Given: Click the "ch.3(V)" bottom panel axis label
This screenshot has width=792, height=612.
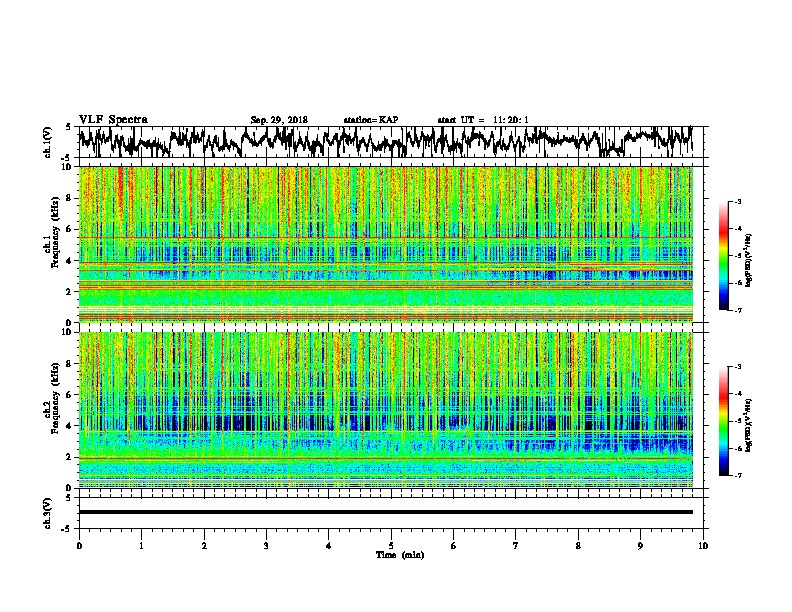Looking at the screenshot, I should (x=48, y=514).
